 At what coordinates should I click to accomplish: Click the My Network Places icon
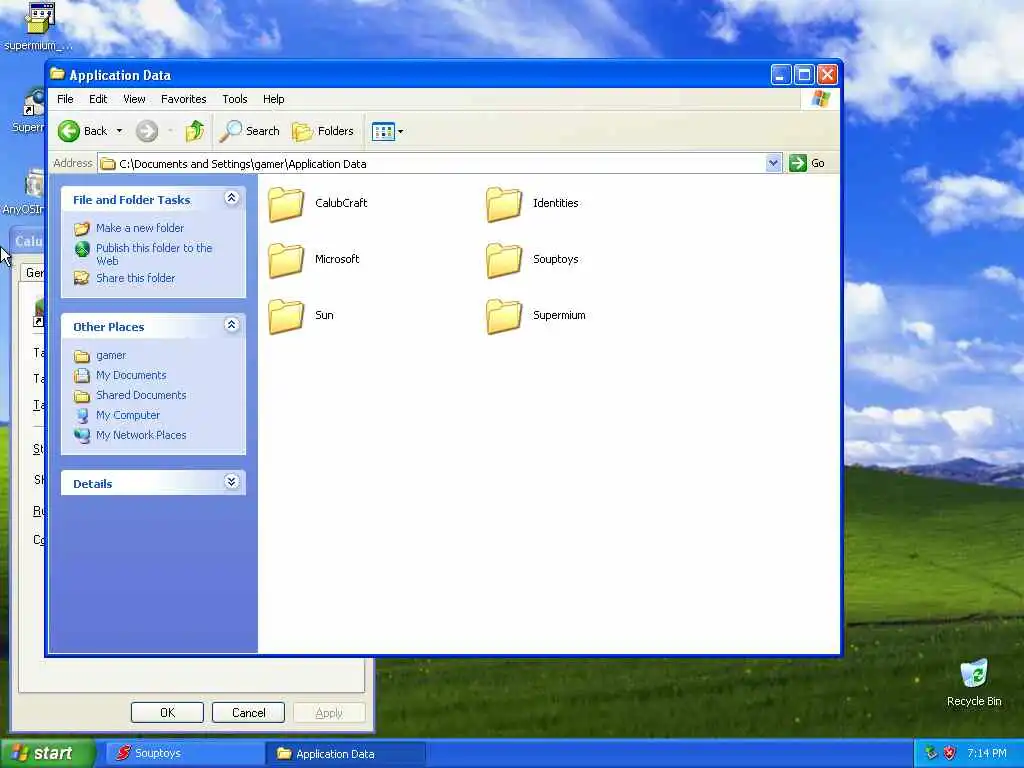(x=82, y=436)
